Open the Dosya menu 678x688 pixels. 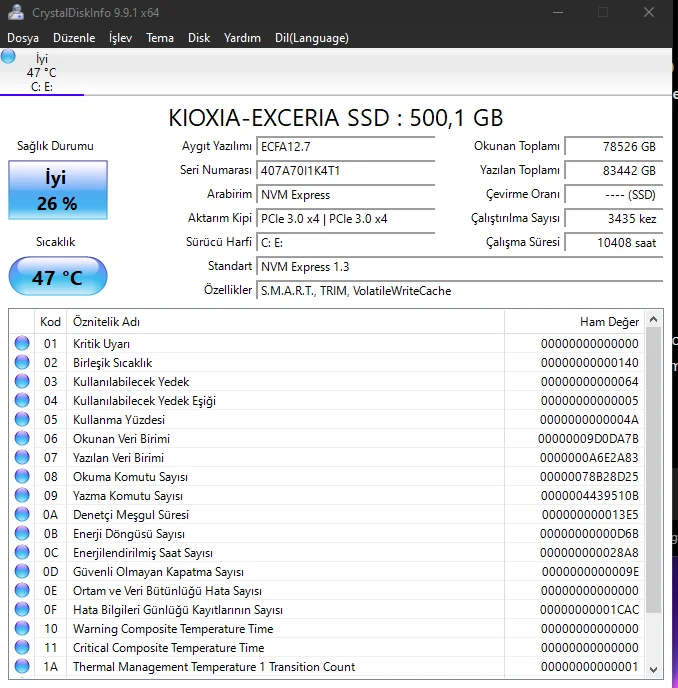23,38
